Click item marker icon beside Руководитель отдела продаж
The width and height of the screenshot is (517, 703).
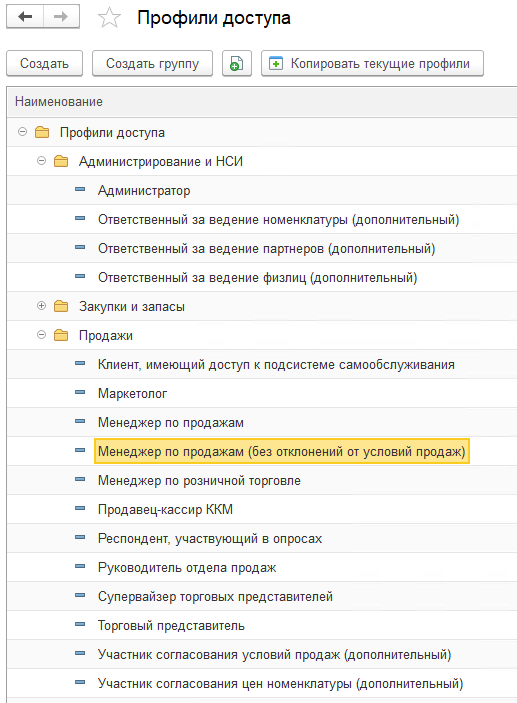[80, 566]
